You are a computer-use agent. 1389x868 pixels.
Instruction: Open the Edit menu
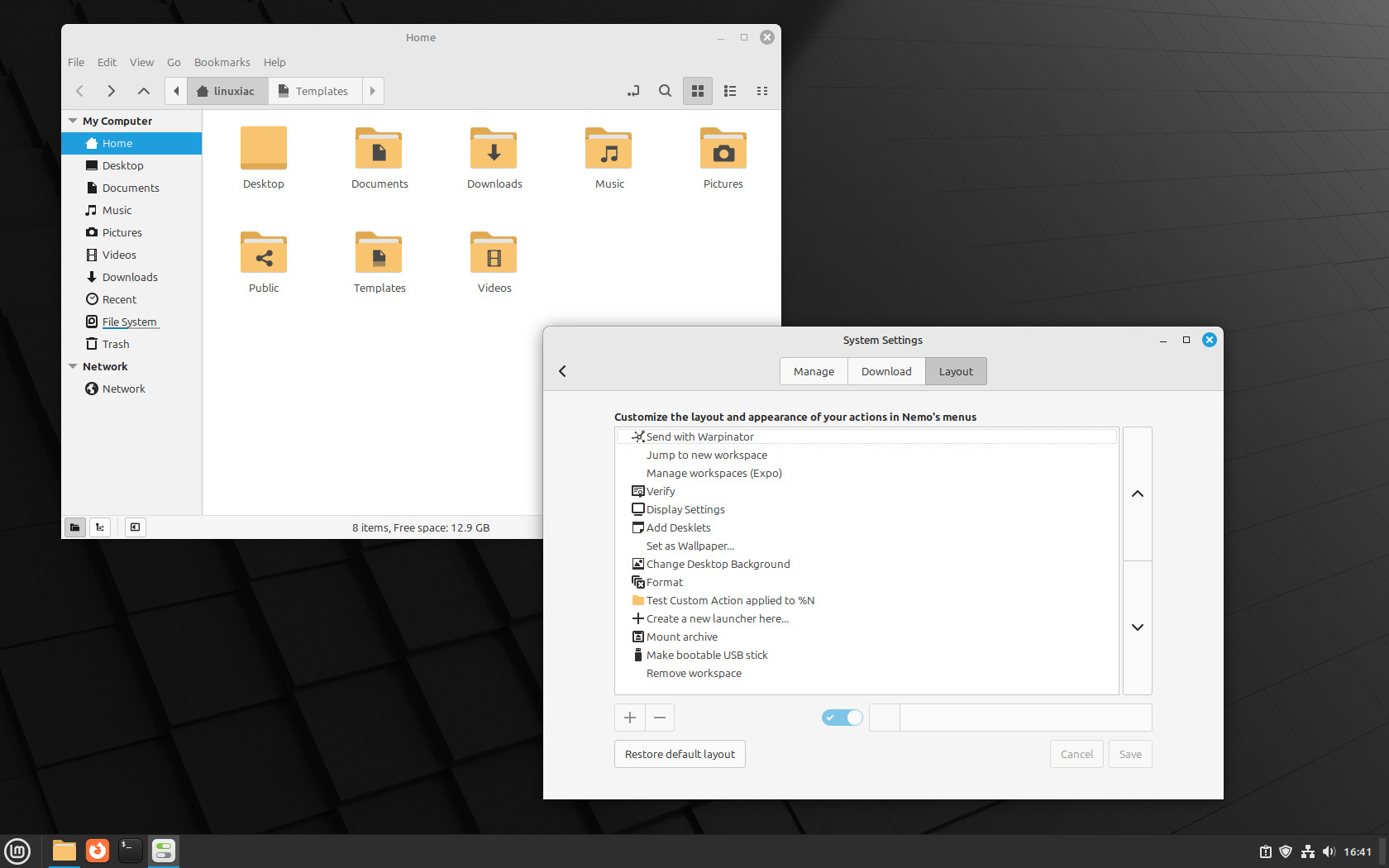click(107, 62)
